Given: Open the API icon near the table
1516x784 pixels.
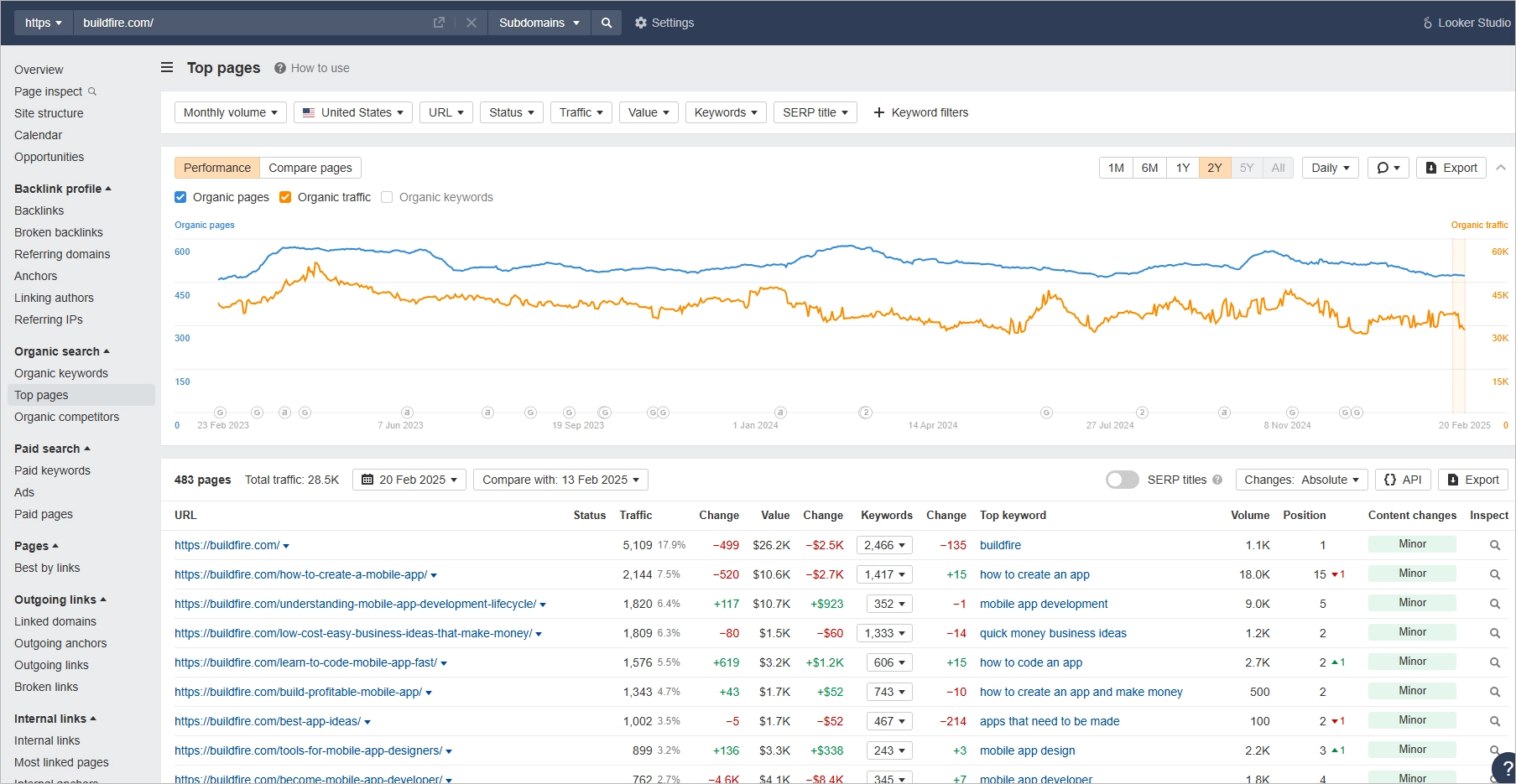Looking at the screenshot, I should coord(1402,479).
